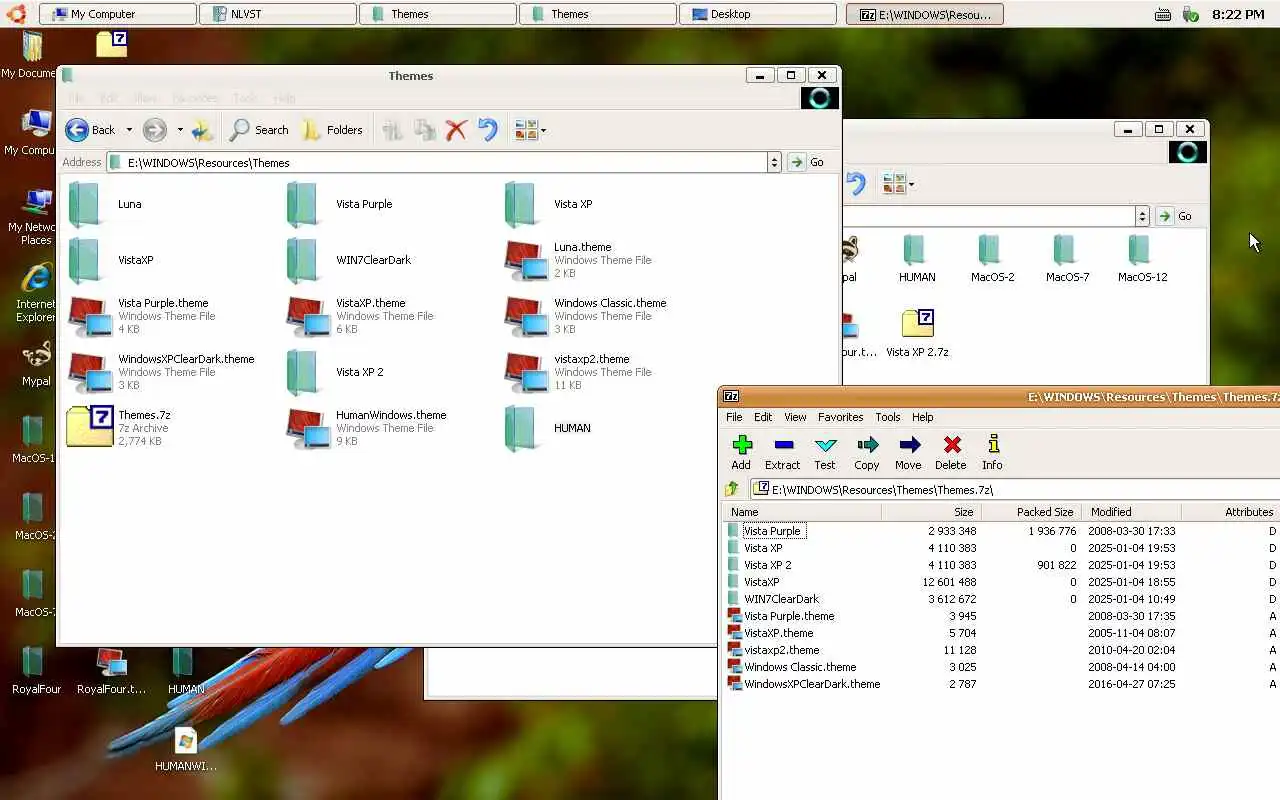Click Test in the 7-Zip toolbar
1280x800 pixels.
(825, 452)
